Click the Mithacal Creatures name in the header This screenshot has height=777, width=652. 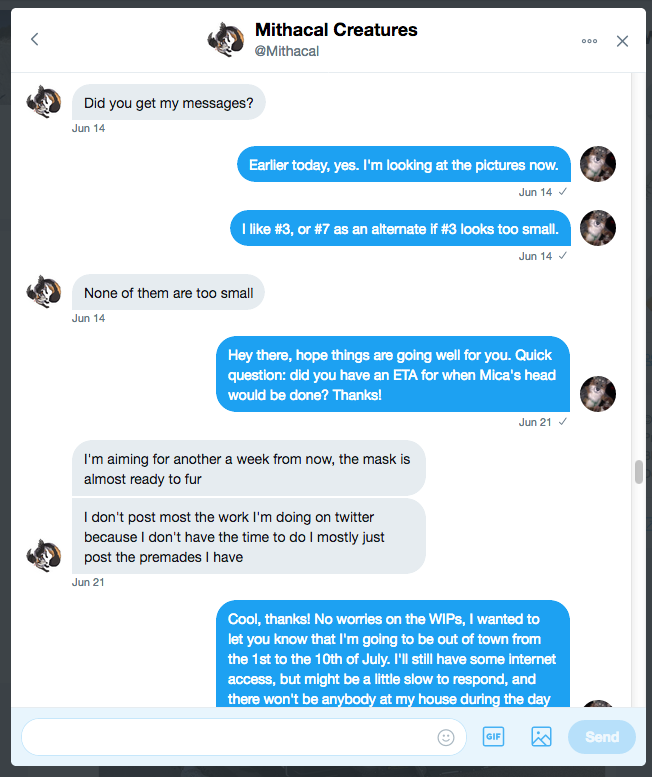(336, 30)
